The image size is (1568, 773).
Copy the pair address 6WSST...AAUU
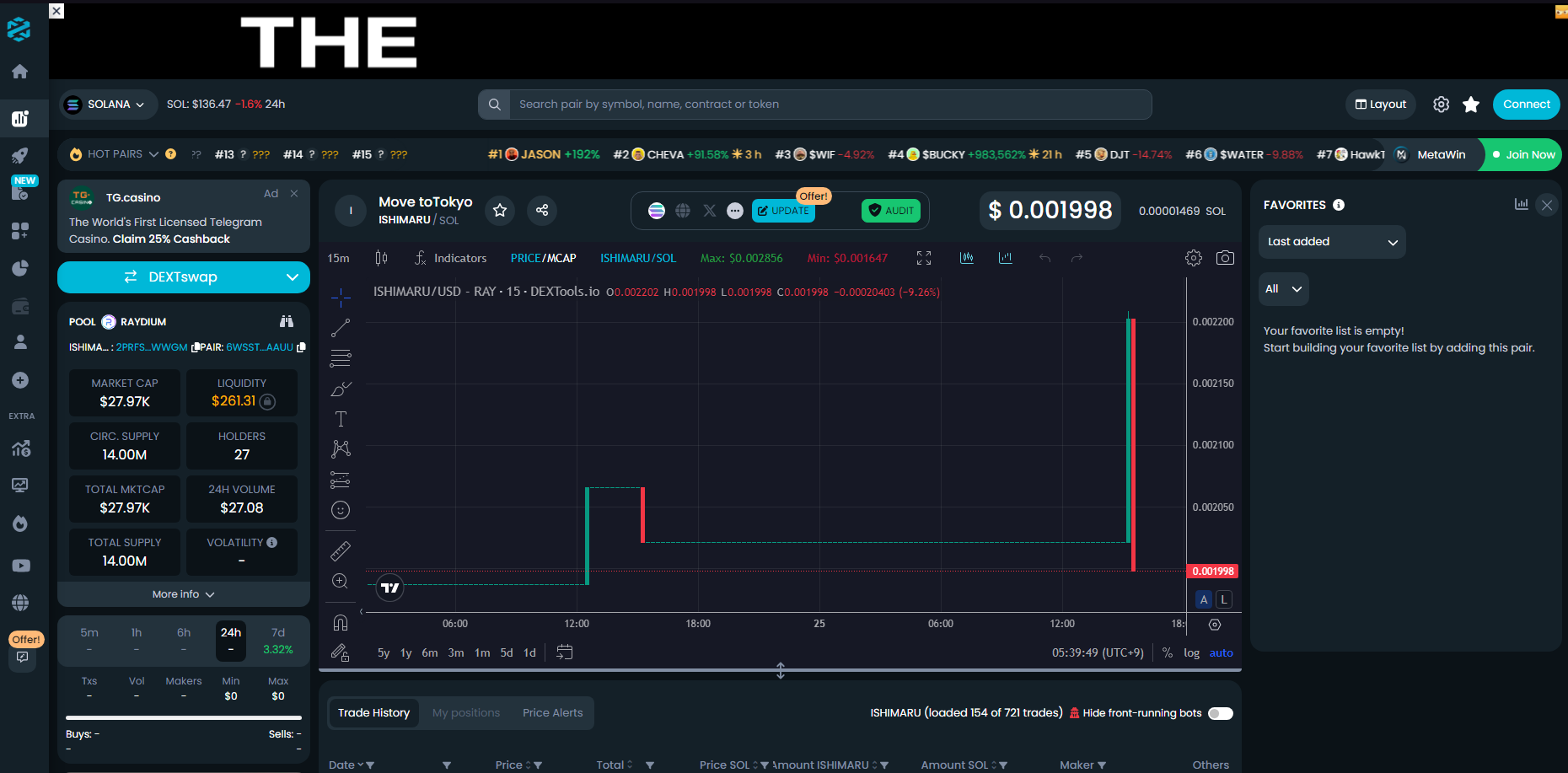pyautogui.click(x=302, y=347)
